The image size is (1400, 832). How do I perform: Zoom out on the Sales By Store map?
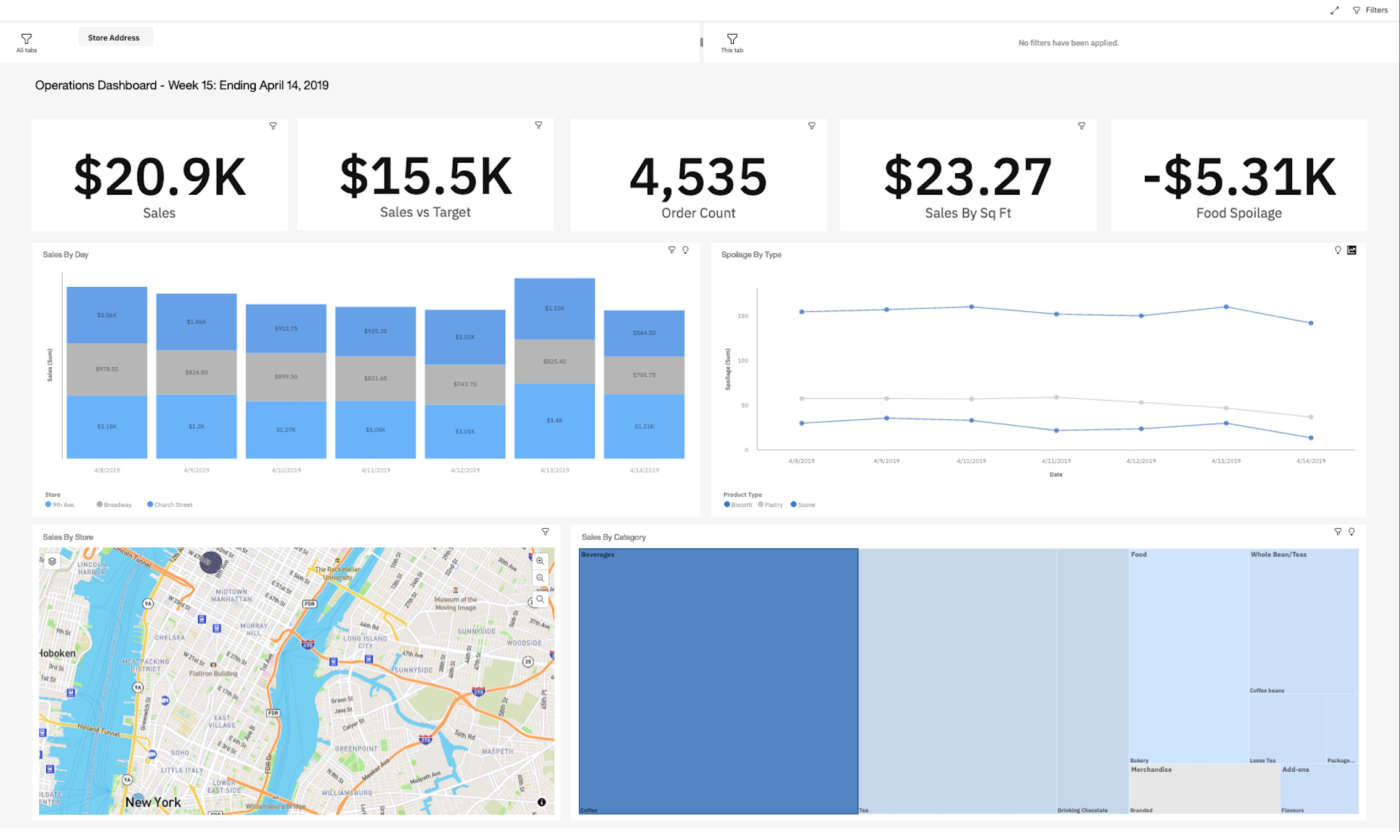pyautogui.click(x=540, y=578)
